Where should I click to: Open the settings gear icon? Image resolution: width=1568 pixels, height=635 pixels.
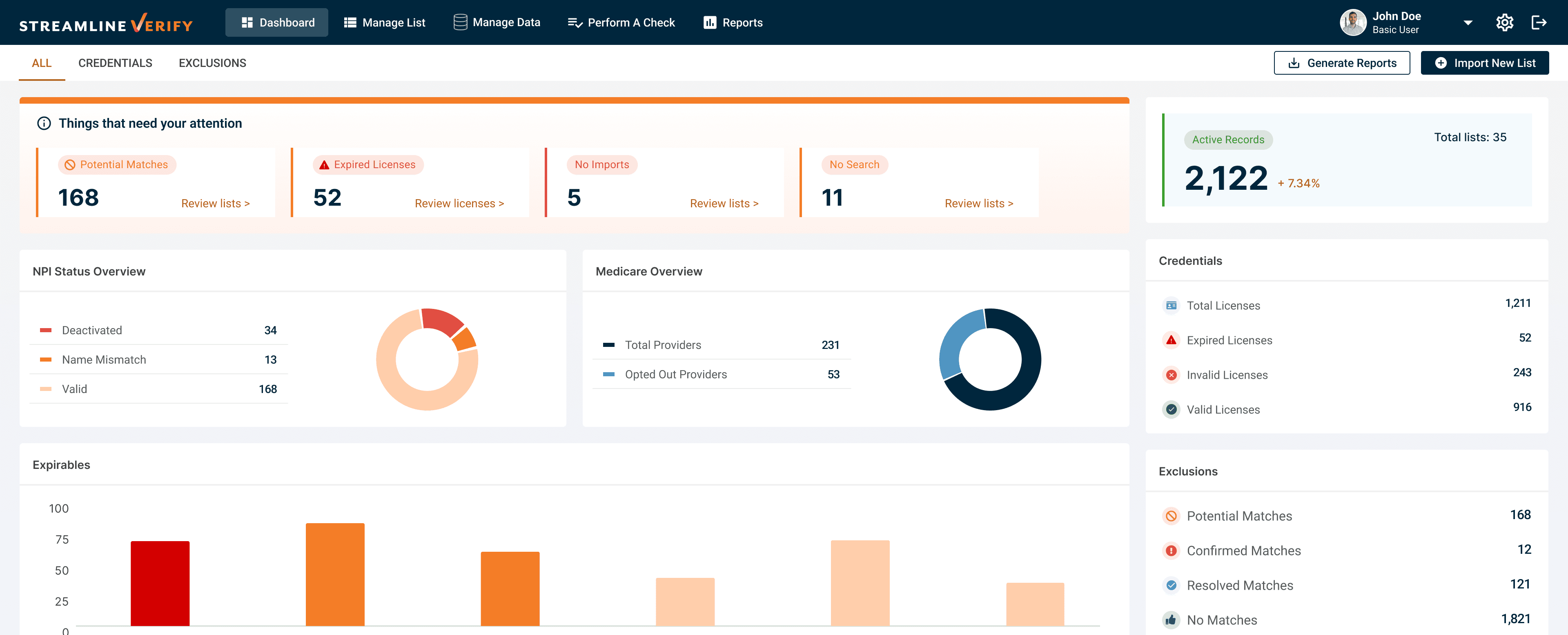click(x=1504, y=22)
